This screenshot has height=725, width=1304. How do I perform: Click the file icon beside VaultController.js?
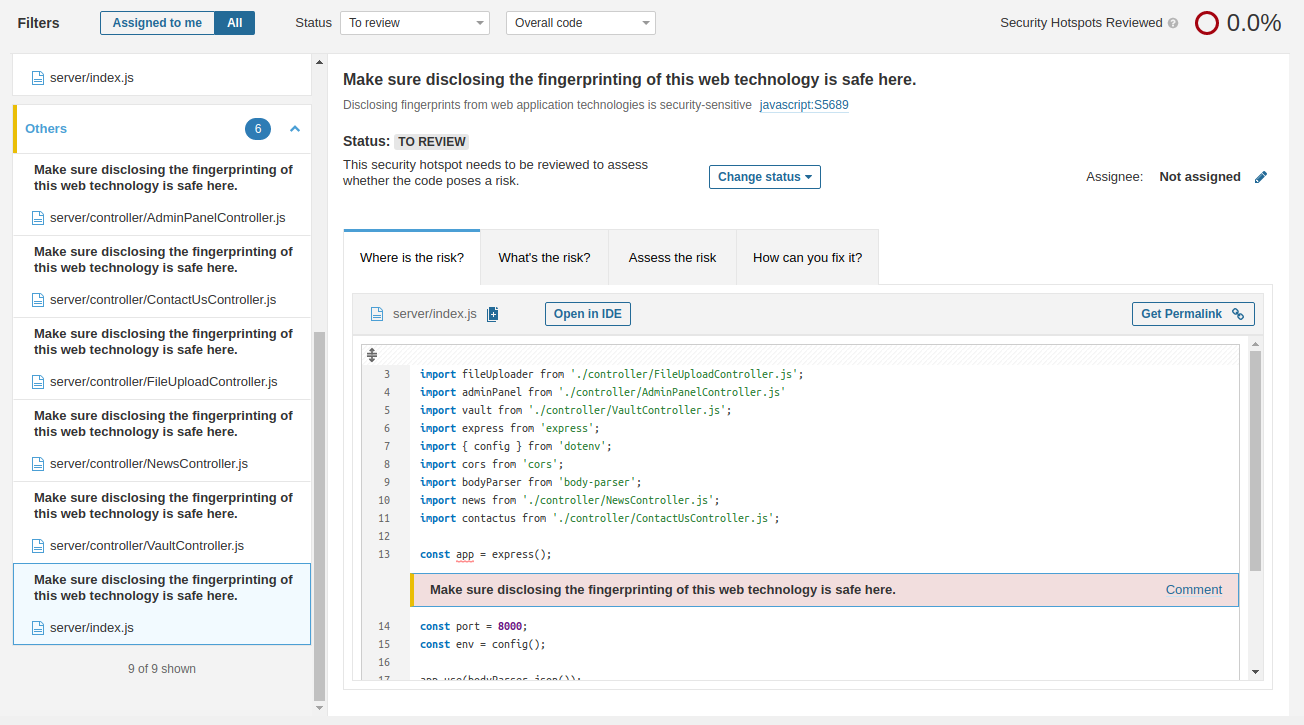click(37, 545)
